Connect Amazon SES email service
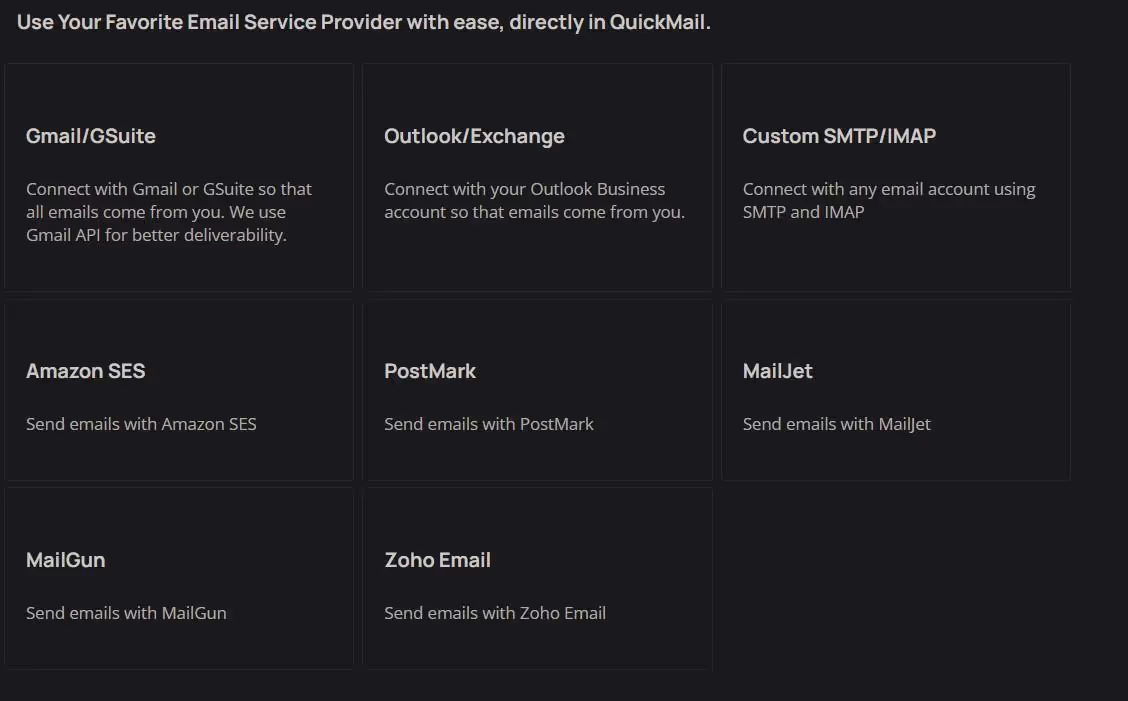1128x701 pixels. [x=178, y=390]
